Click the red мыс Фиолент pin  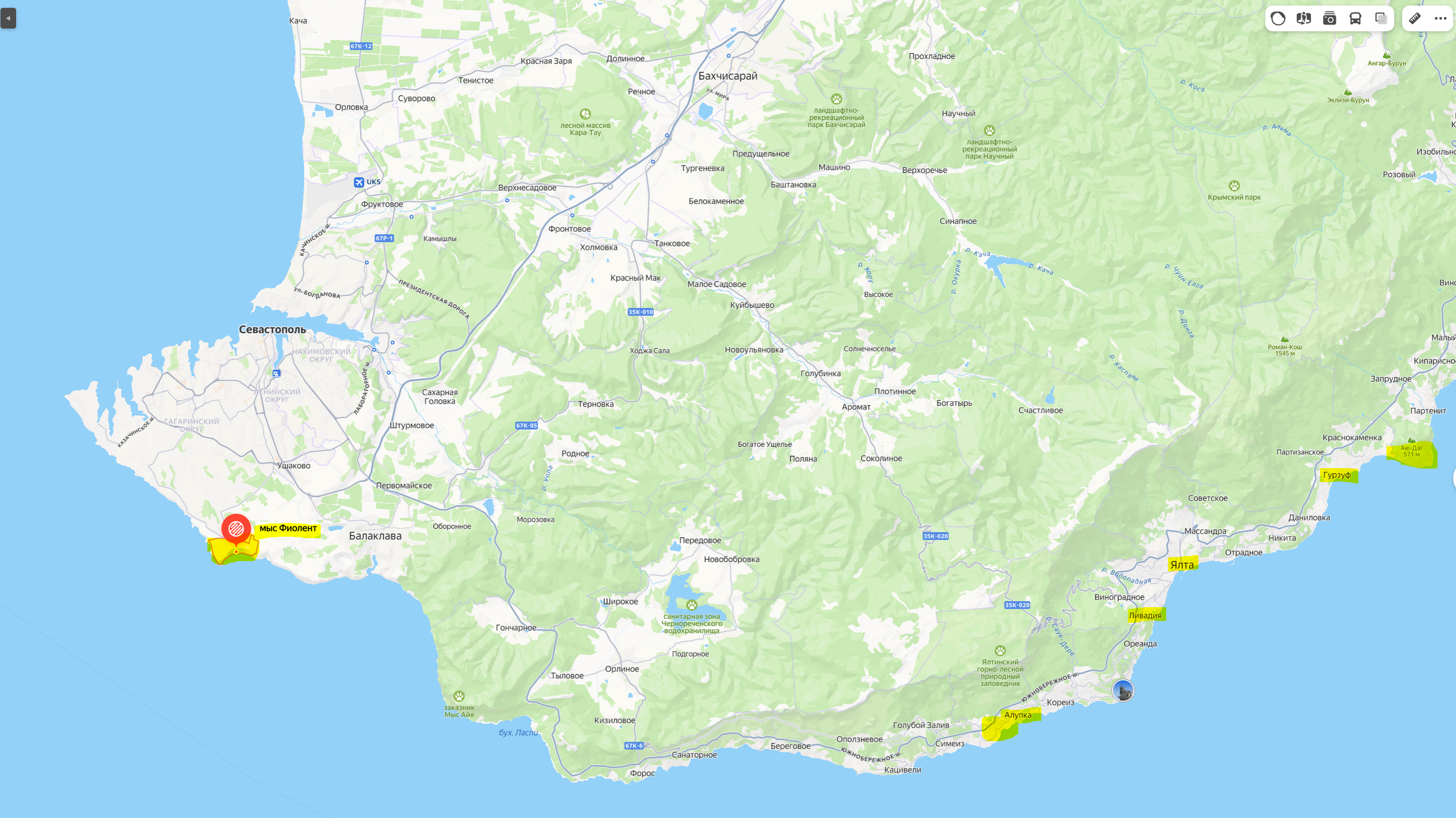tap(236, 530)
